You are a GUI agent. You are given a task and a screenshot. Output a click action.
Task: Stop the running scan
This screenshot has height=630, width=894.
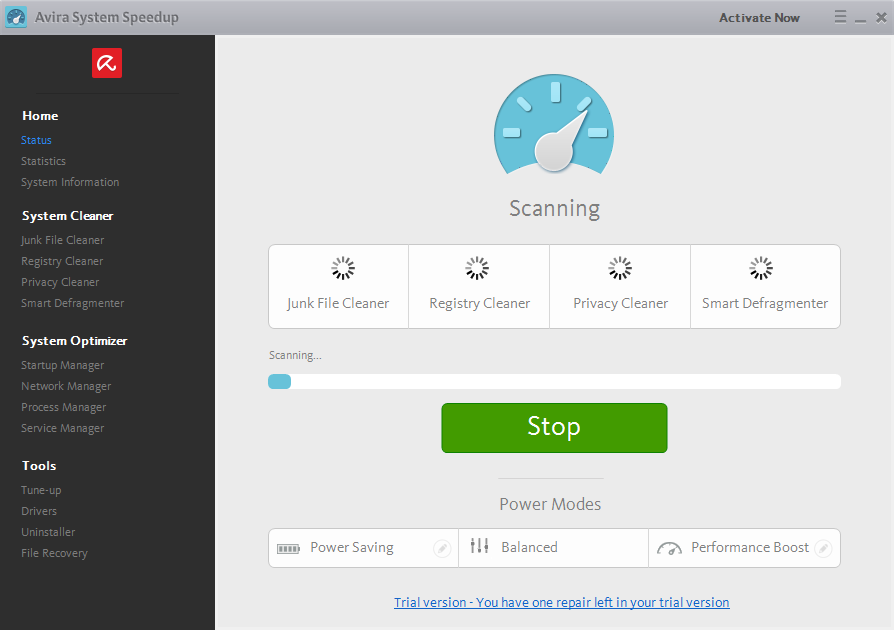554,427
